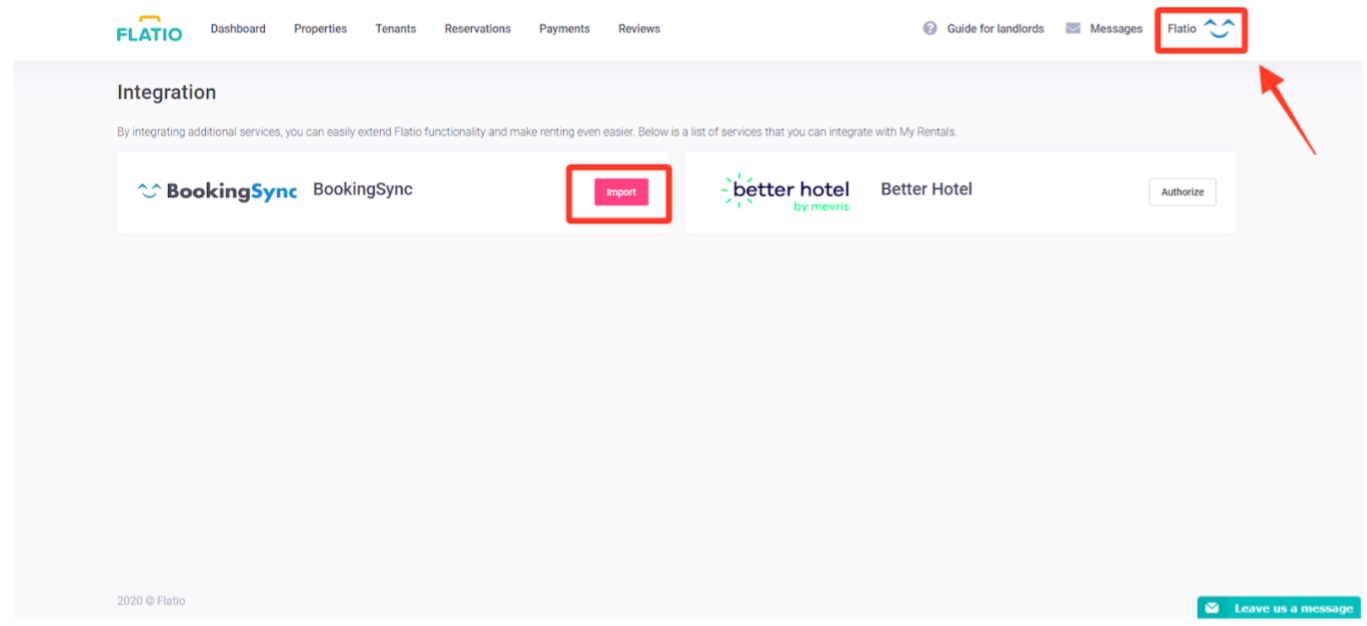1367x626 pixels.
Task: Go to the Properties page
Action: pyautogui.click(x=320, y=29)
